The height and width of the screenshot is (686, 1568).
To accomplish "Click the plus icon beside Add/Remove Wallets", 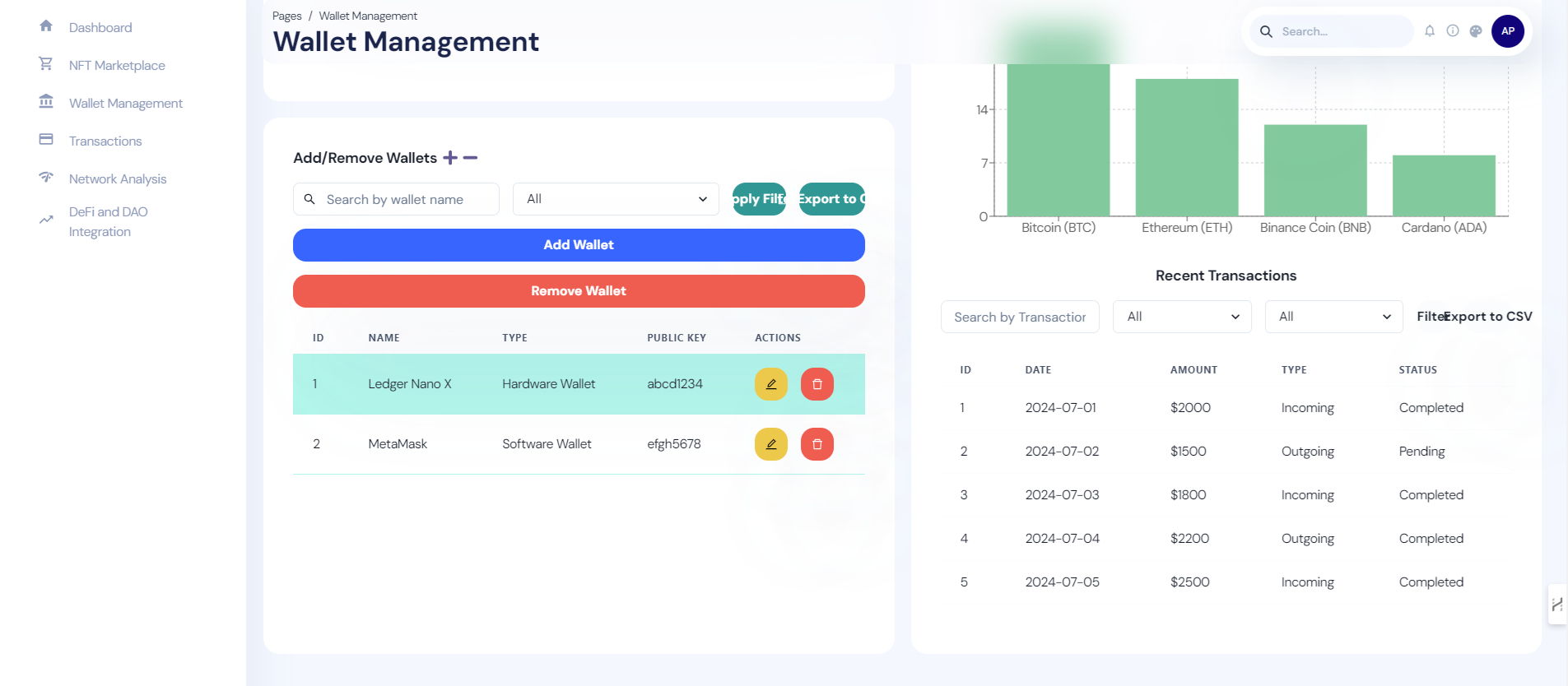I will [x=450, y=158].
